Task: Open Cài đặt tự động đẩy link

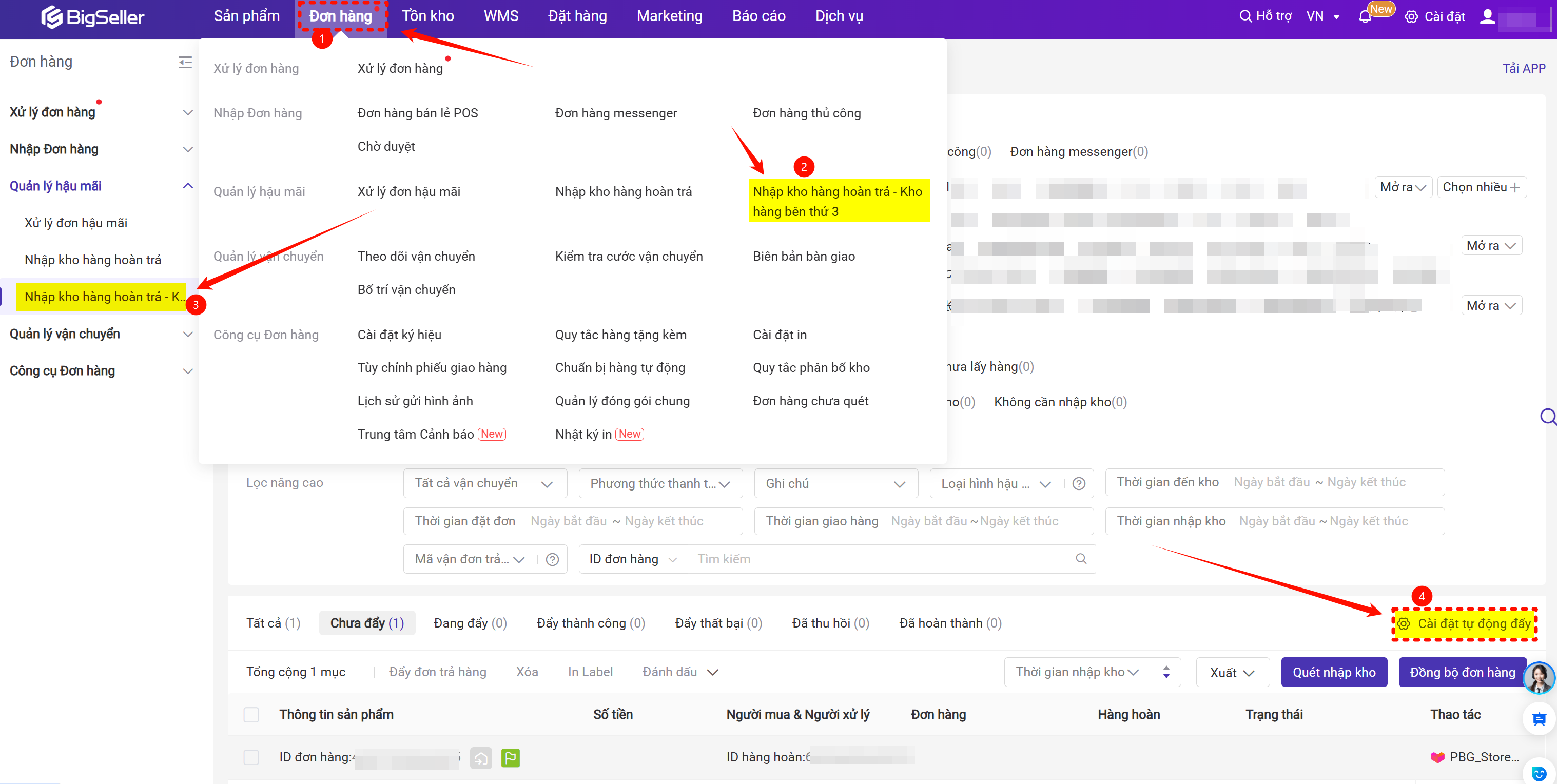Action: [1466, 623]
